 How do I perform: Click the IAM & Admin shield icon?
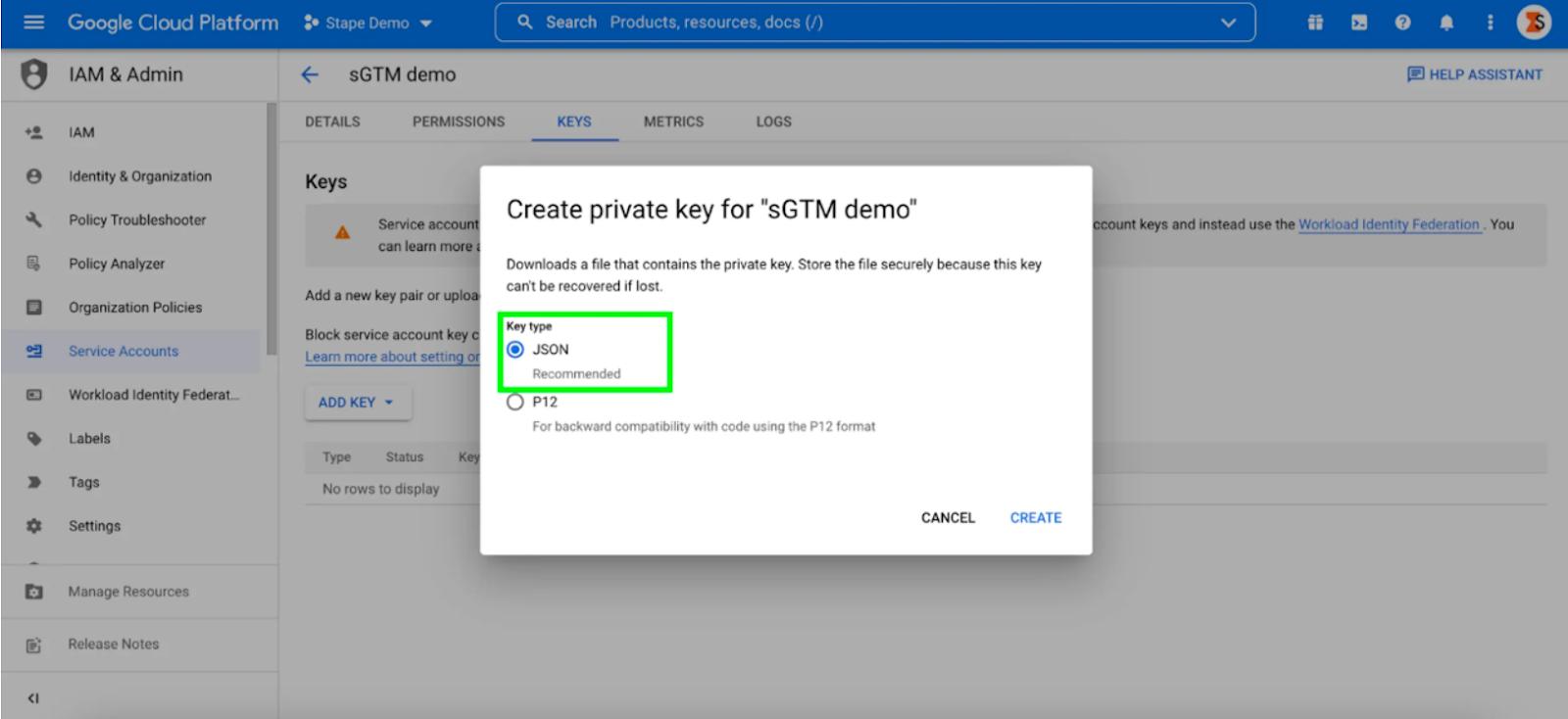(34, 74)
